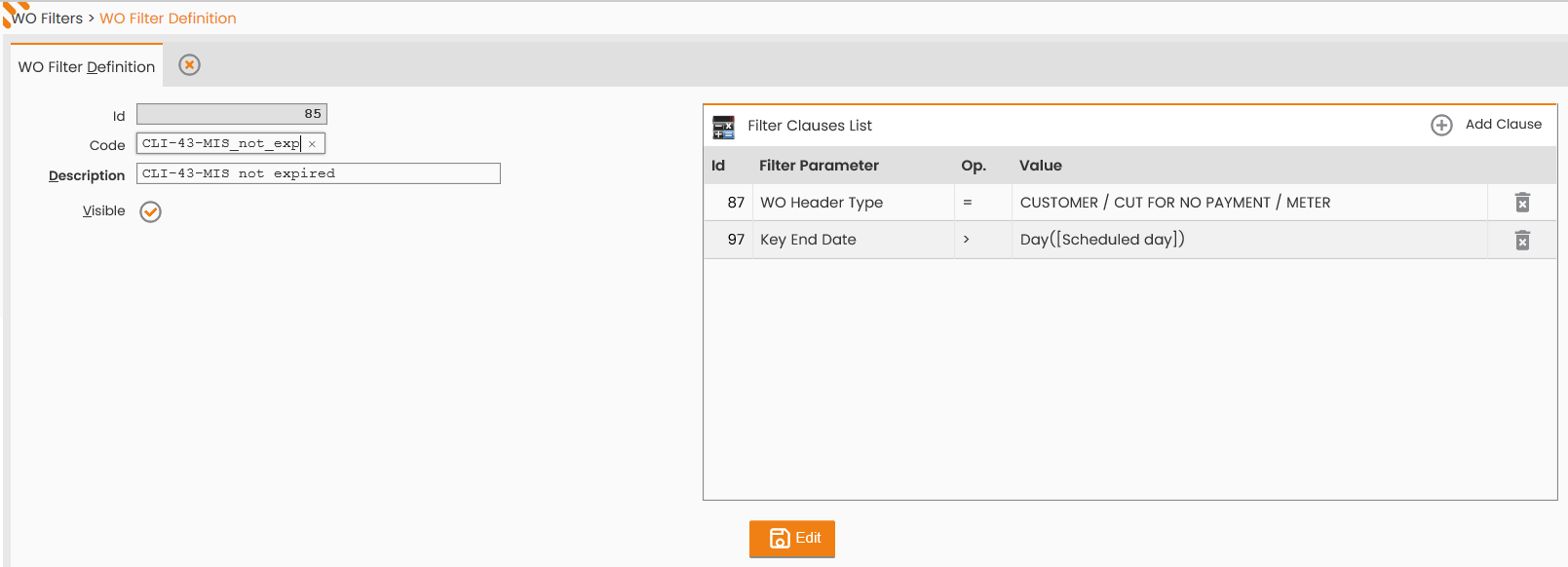Close the WO Filter Definition tab
The image size is (1568, 567).
(189, 65)
